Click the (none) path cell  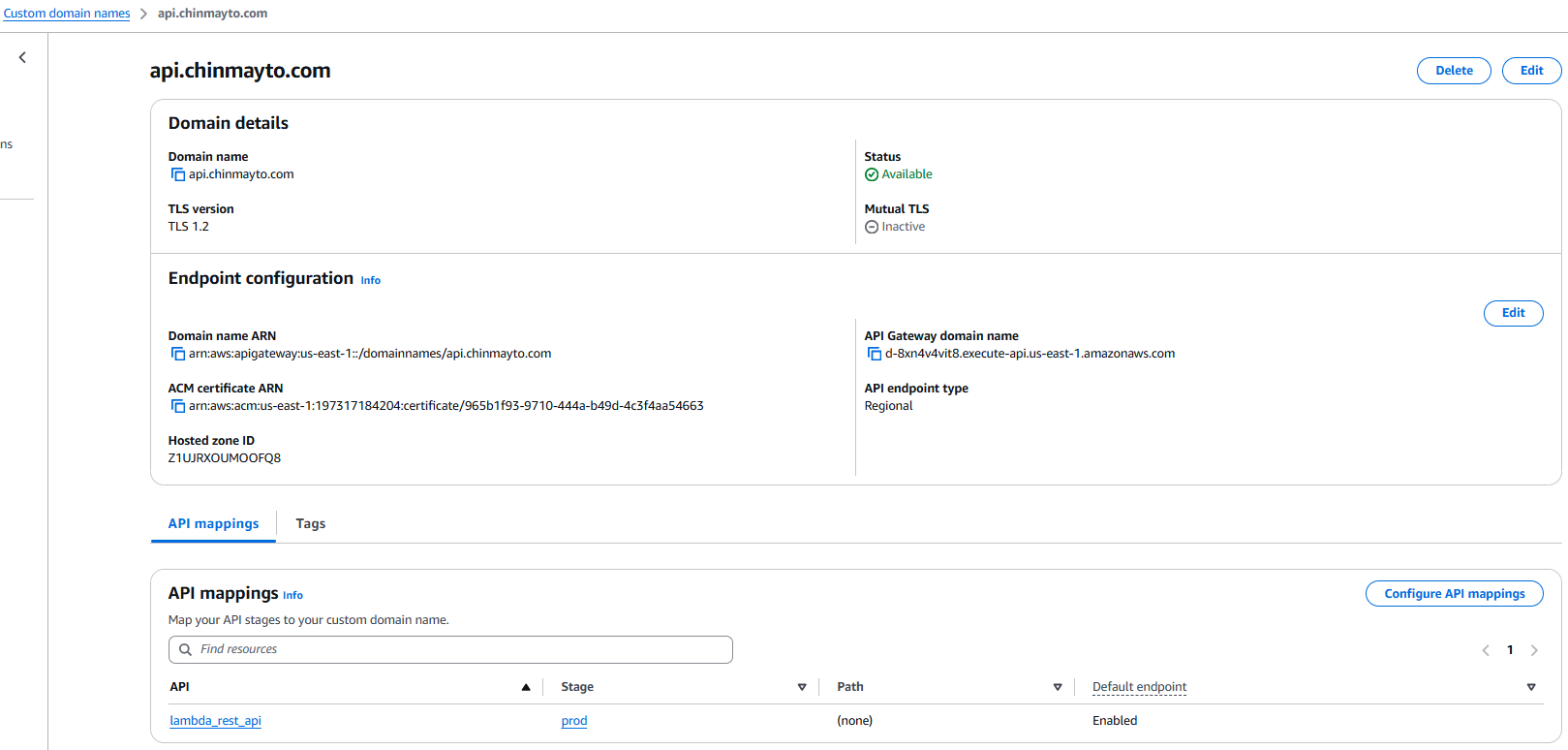pos(855,721)
